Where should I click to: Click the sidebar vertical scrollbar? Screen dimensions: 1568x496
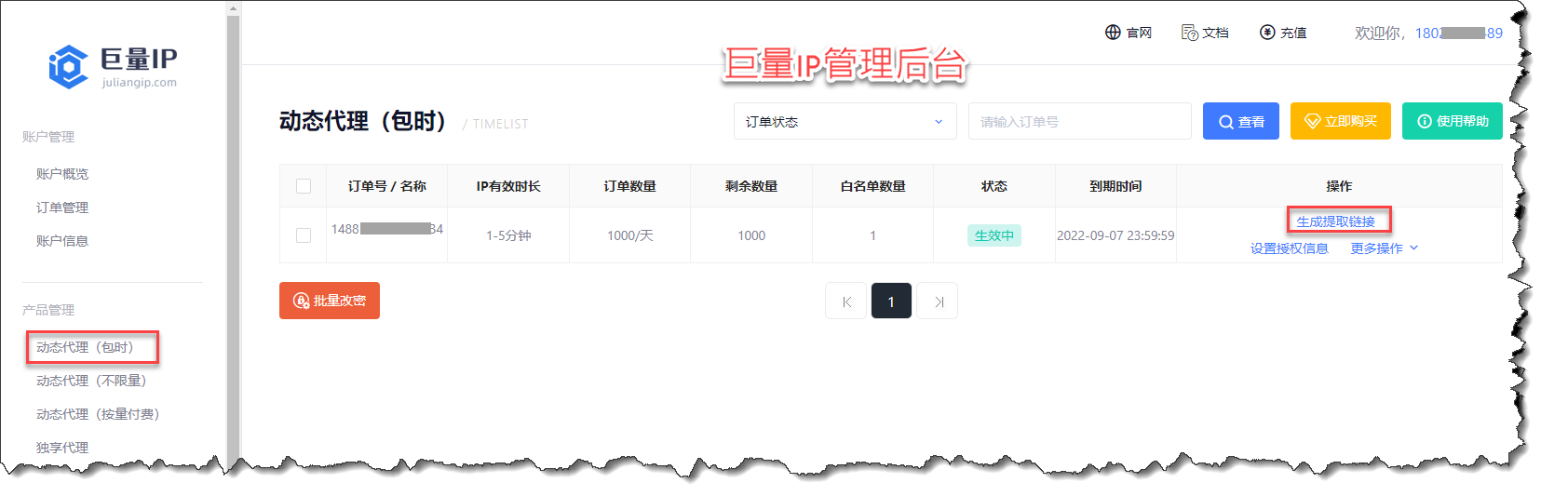click(x=234, y=237)
